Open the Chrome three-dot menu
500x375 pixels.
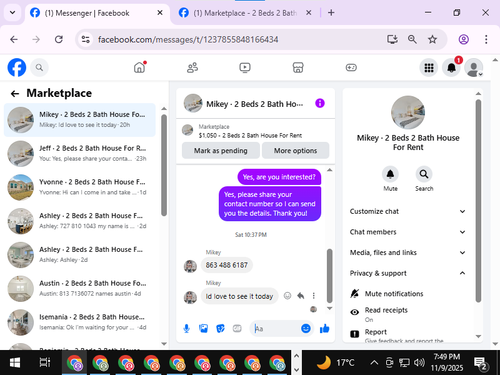click(486, 40)
